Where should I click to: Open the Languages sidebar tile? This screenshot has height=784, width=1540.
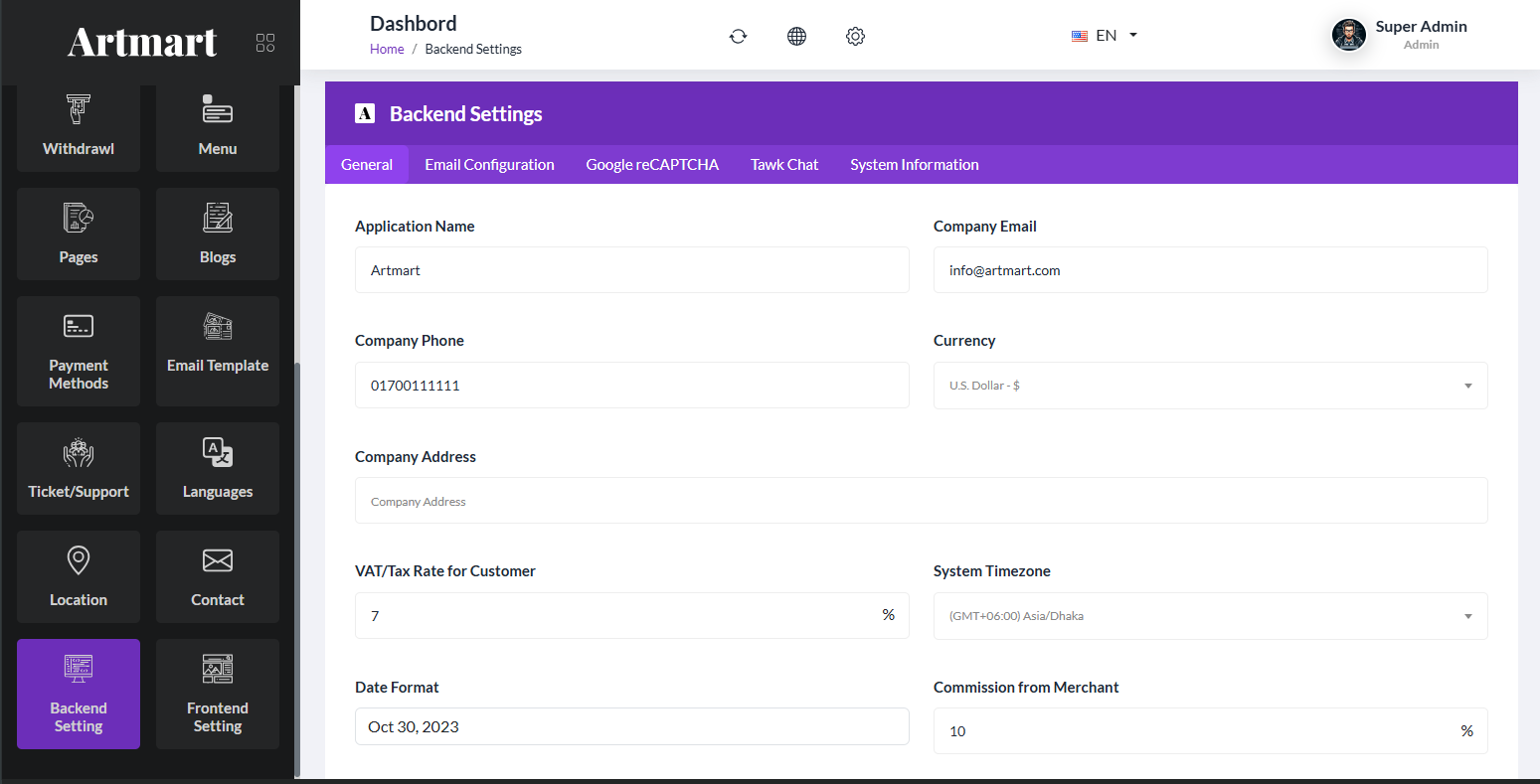[x=218, y=468]
